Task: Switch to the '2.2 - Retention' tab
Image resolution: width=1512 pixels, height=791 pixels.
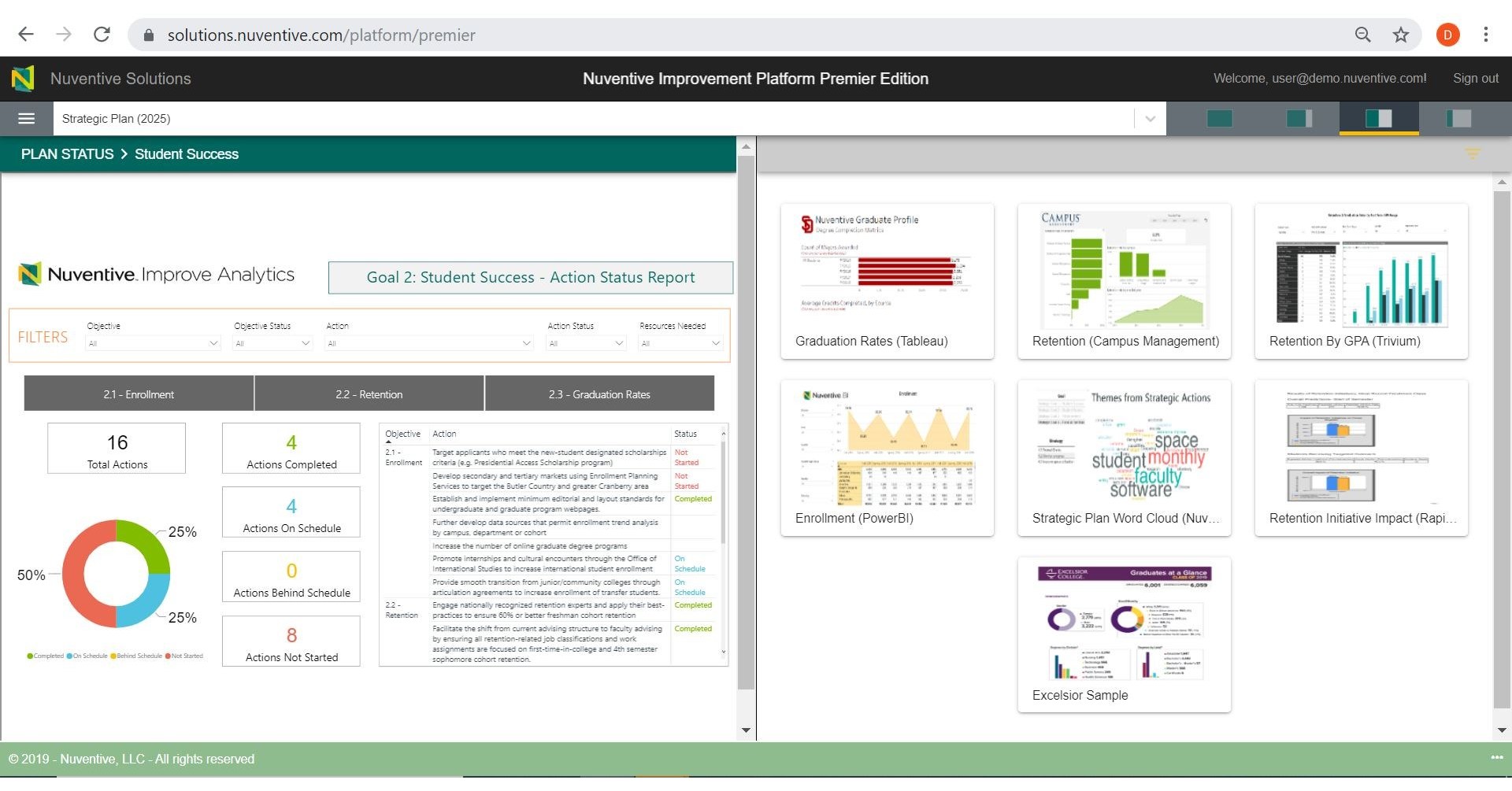Action: (369, 394)
